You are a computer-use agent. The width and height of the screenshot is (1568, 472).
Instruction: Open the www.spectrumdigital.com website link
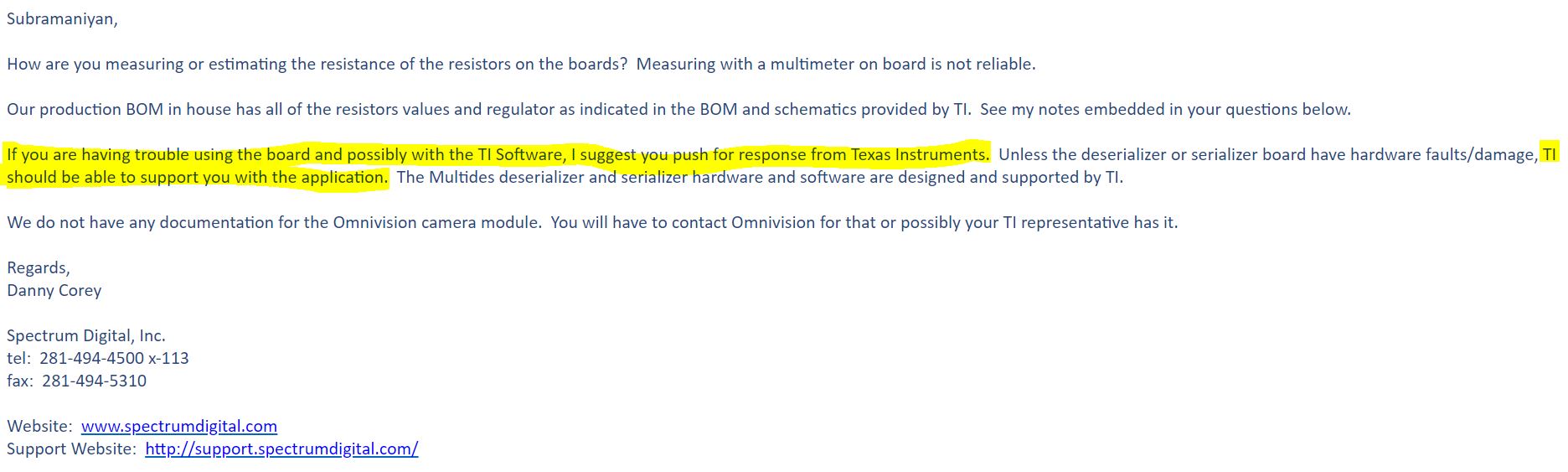[179, 426]
